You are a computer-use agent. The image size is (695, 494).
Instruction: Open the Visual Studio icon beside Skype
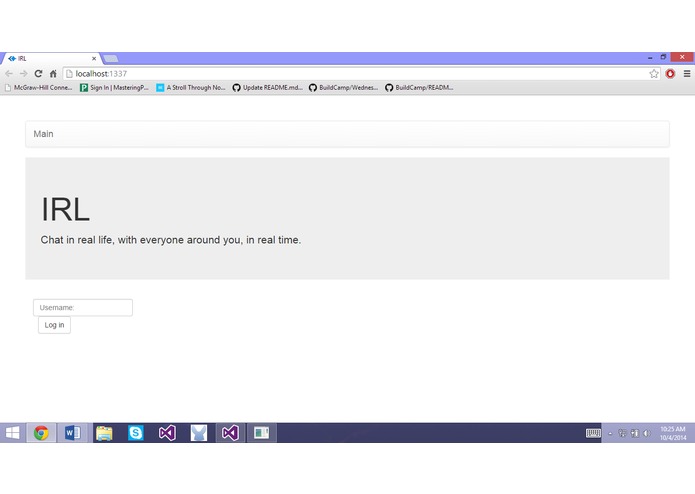[167, 433]
